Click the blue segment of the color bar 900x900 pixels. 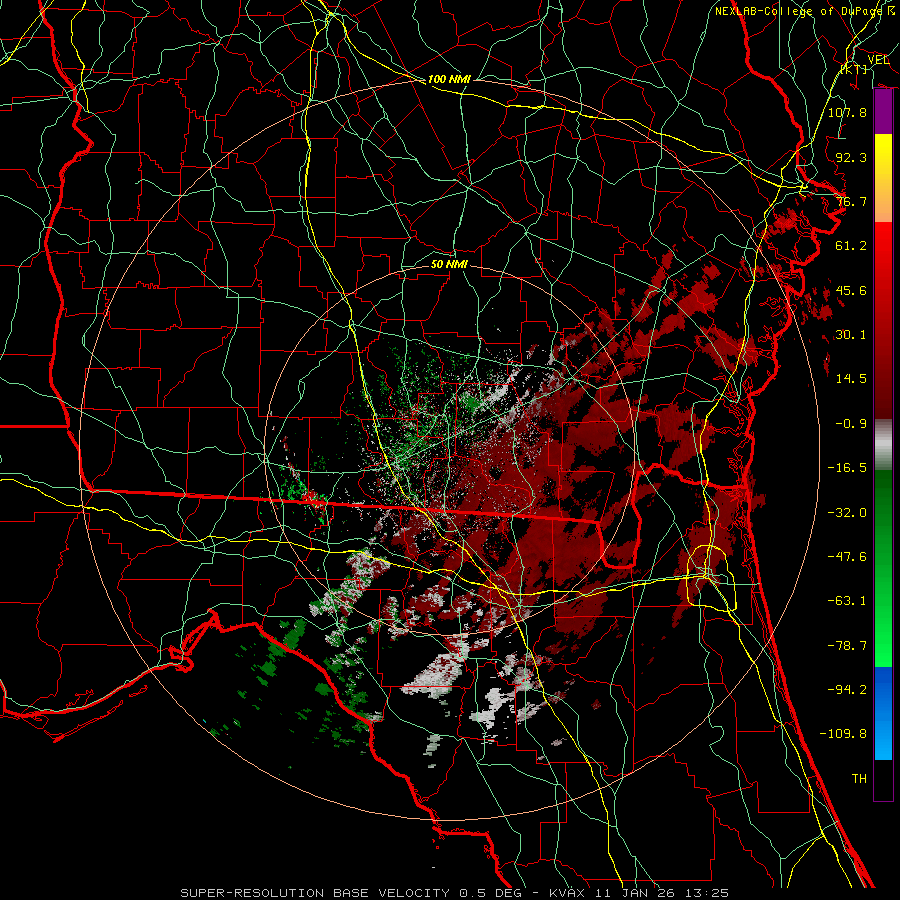(883, 713)
